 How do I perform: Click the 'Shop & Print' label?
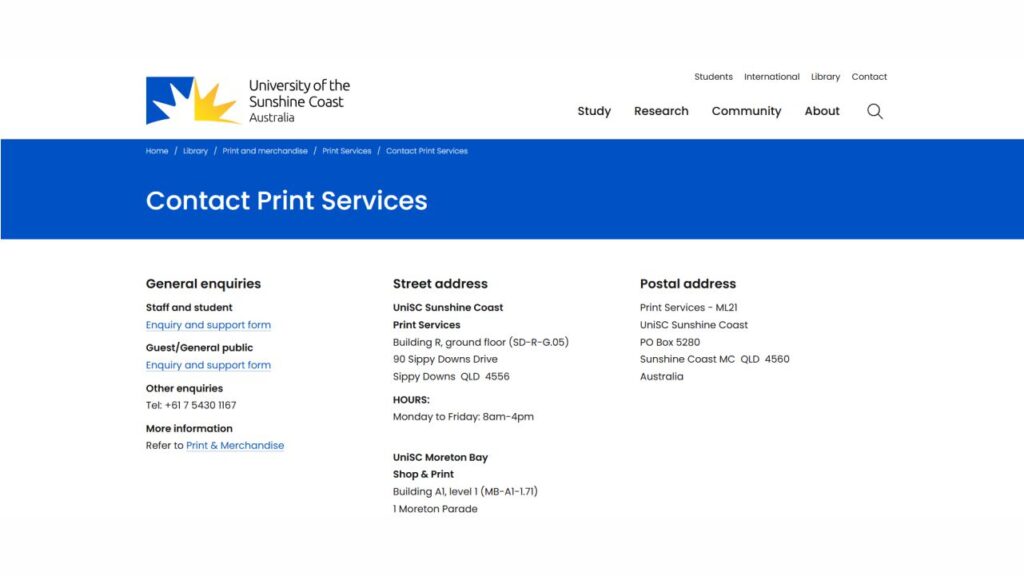[423, 474]
